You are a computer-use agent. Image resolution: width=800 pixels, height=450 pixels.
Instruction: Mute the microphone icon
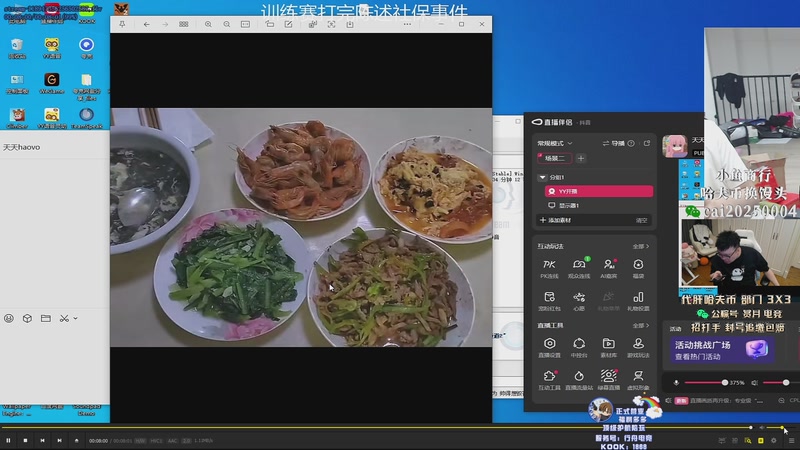pos(676,383)
